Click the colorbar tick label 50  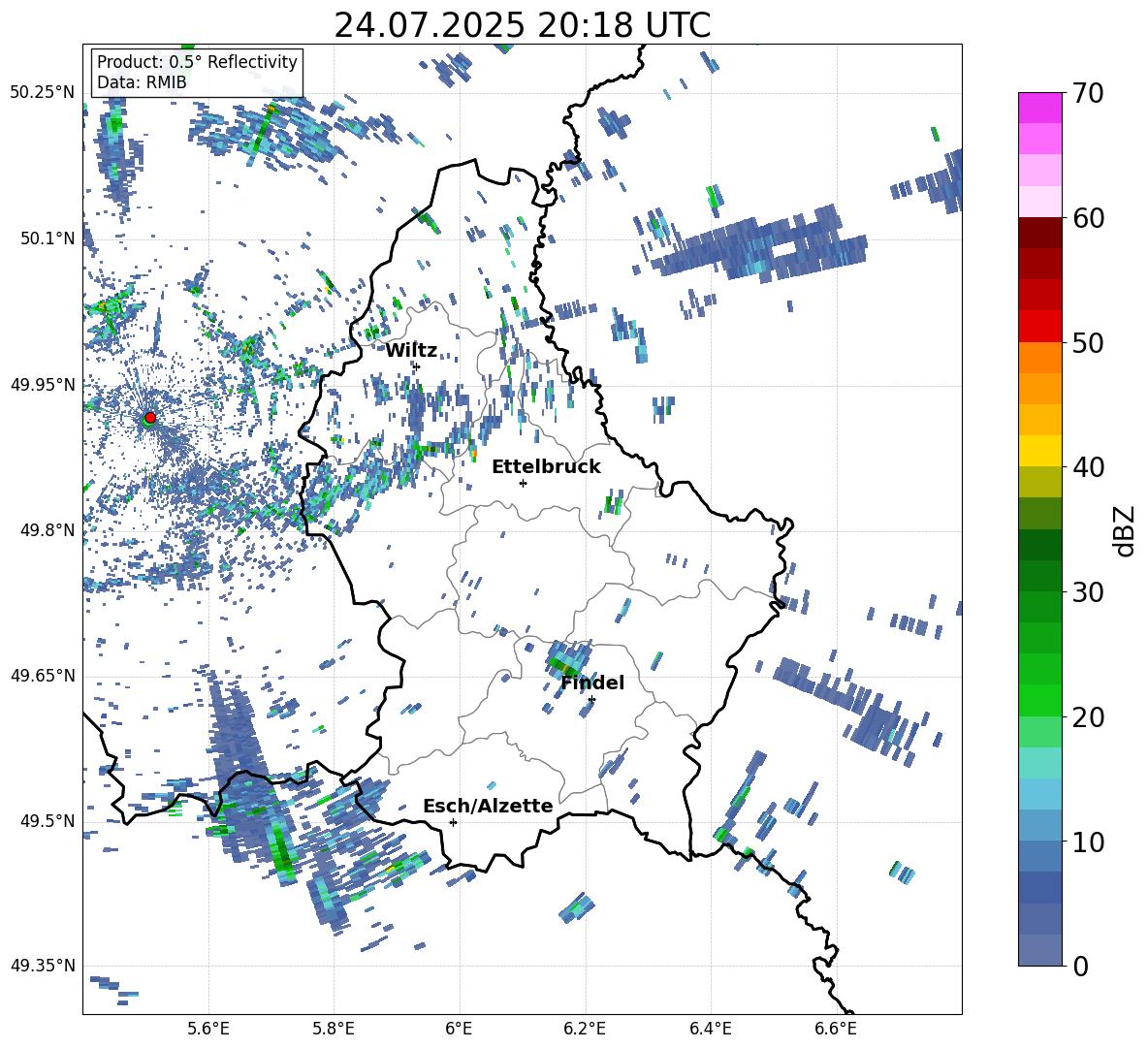(1088, 343)
